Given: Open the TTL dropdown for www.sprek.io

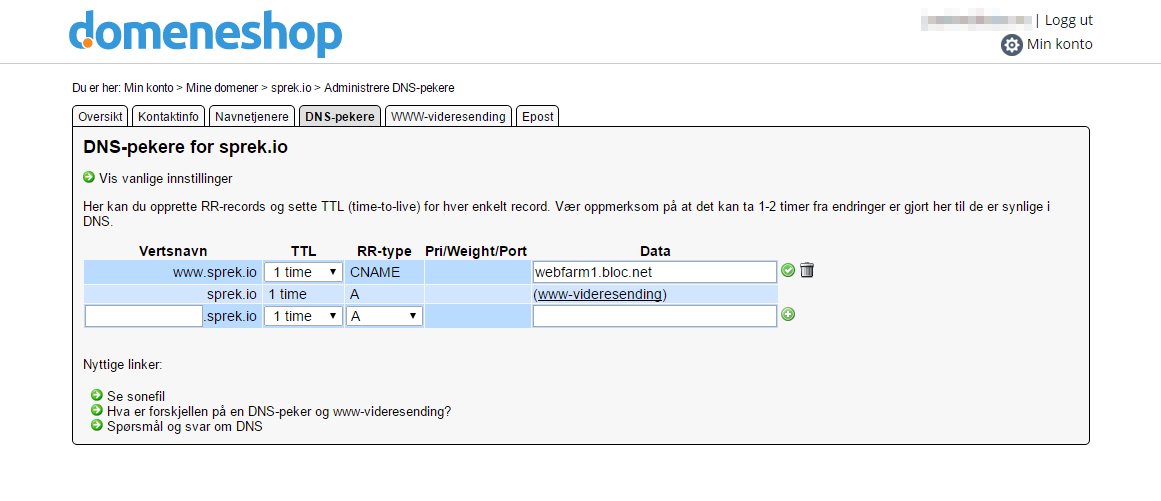Looking at the screenshot, I should coord(303,272).
